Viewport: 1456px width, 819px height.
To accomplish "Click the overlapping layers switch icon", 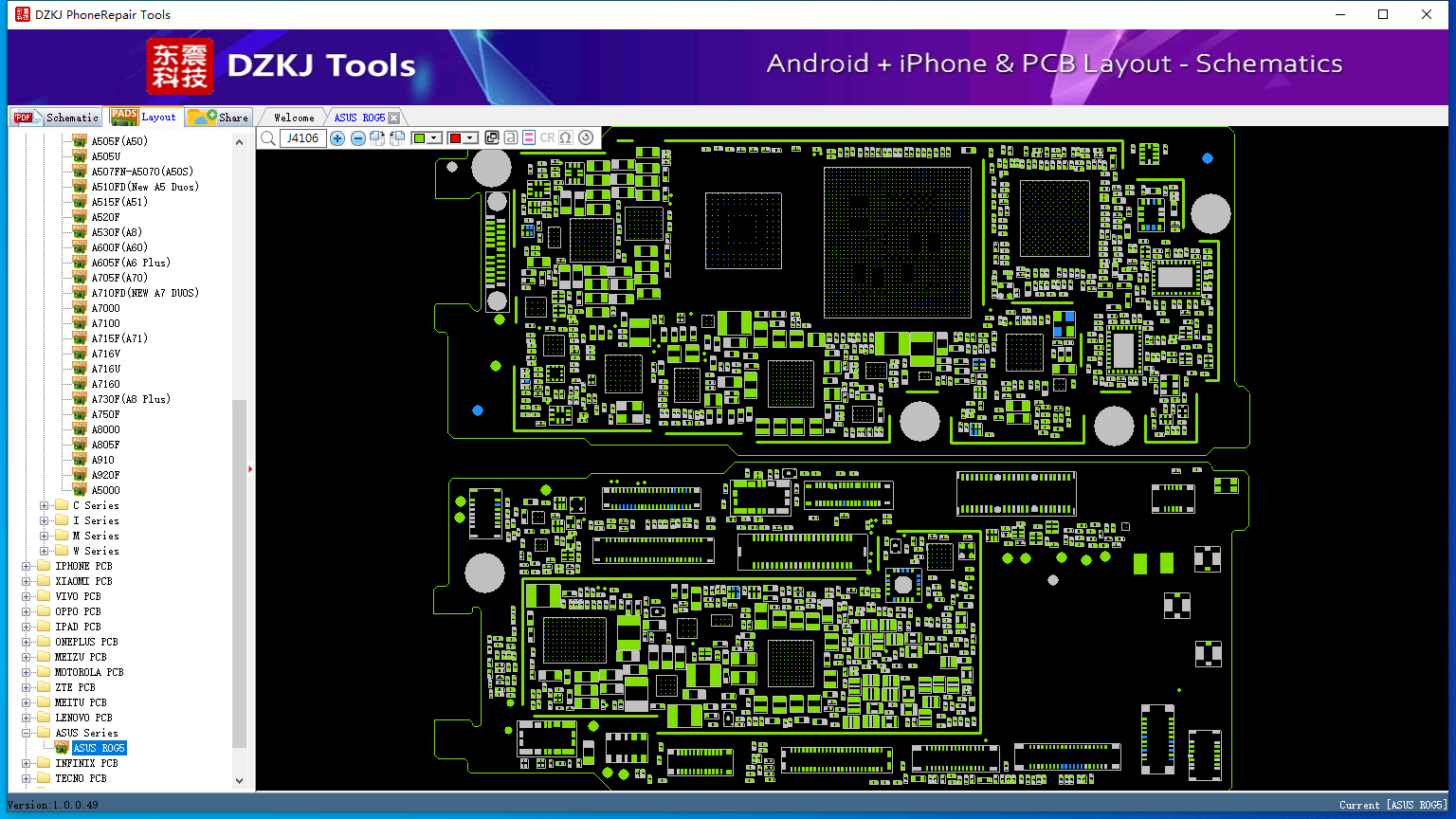I will click(492, 137).
